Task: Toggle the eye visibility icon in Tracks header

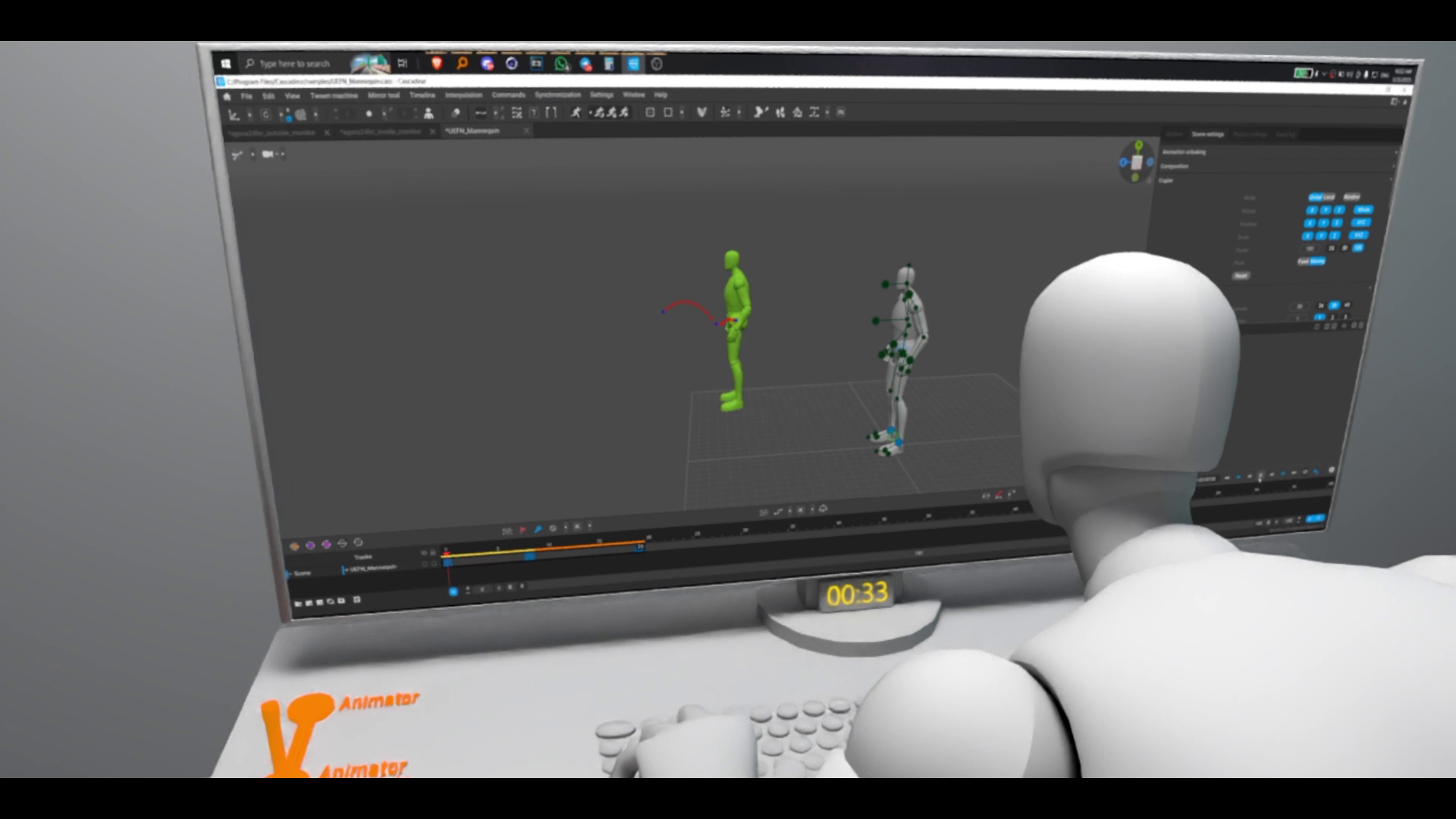Action: [x=423, y=553]
